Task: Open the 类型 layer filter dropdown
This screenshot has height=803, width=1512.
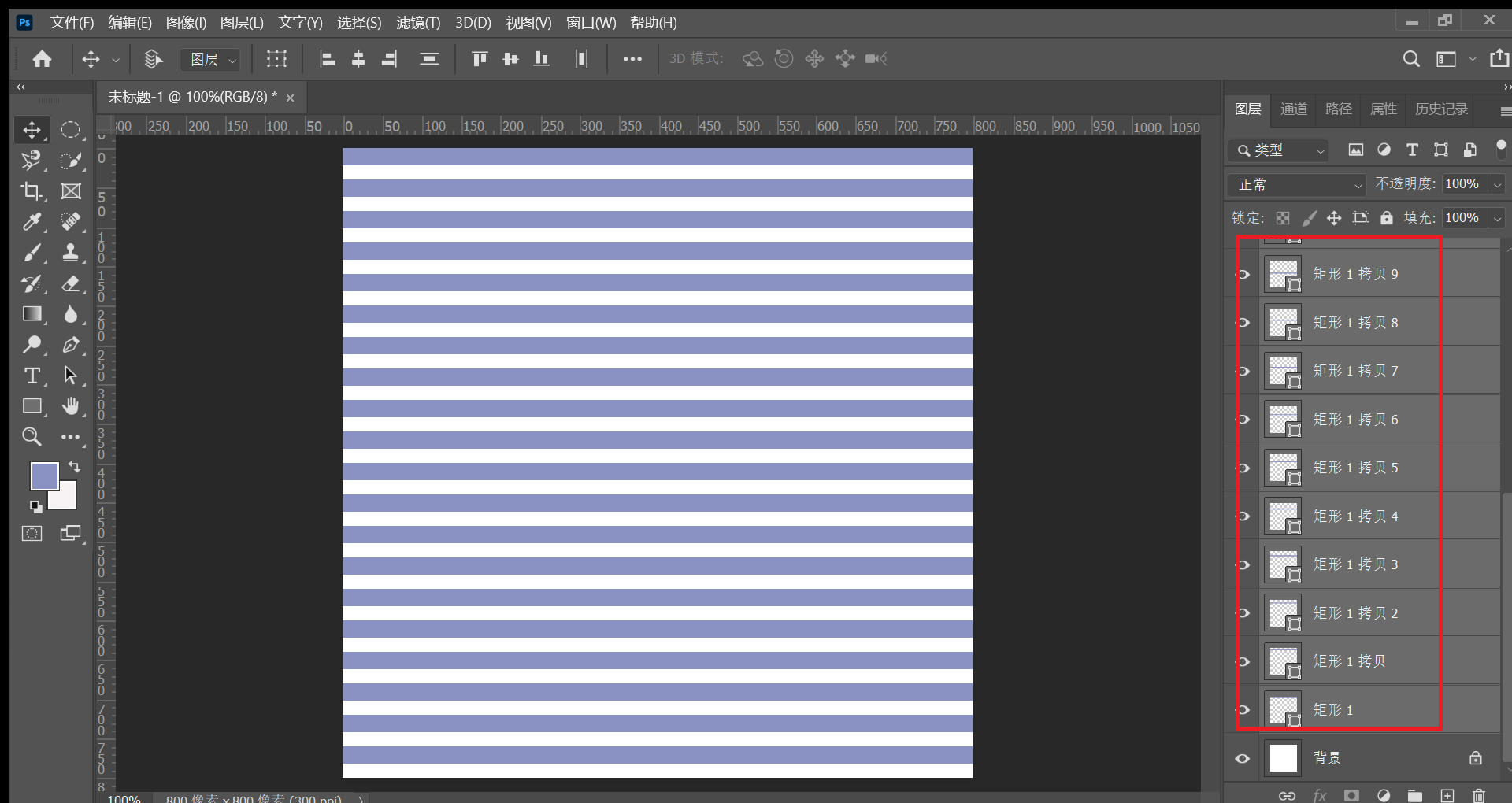Action: pos(1279,150)
